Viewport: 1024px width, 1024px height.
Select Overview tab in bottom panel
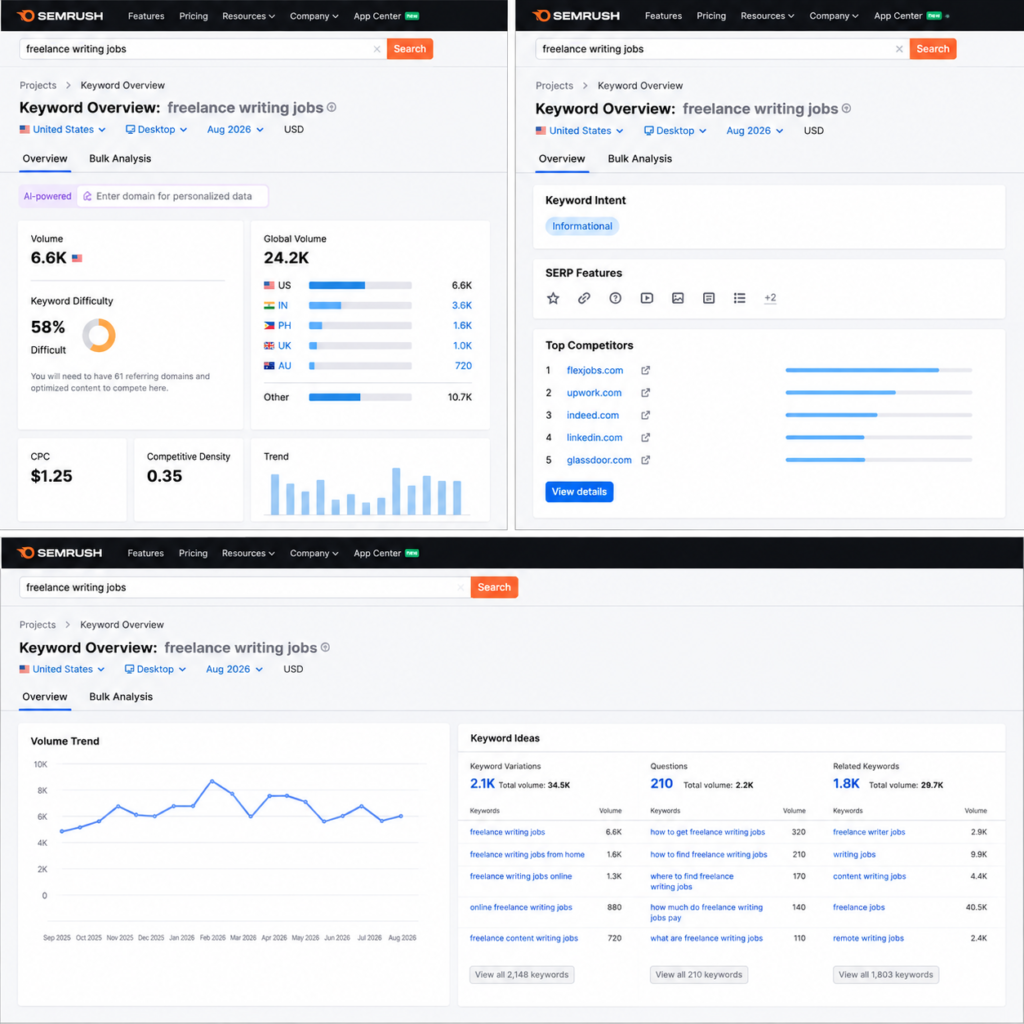[x=44, y=697]
